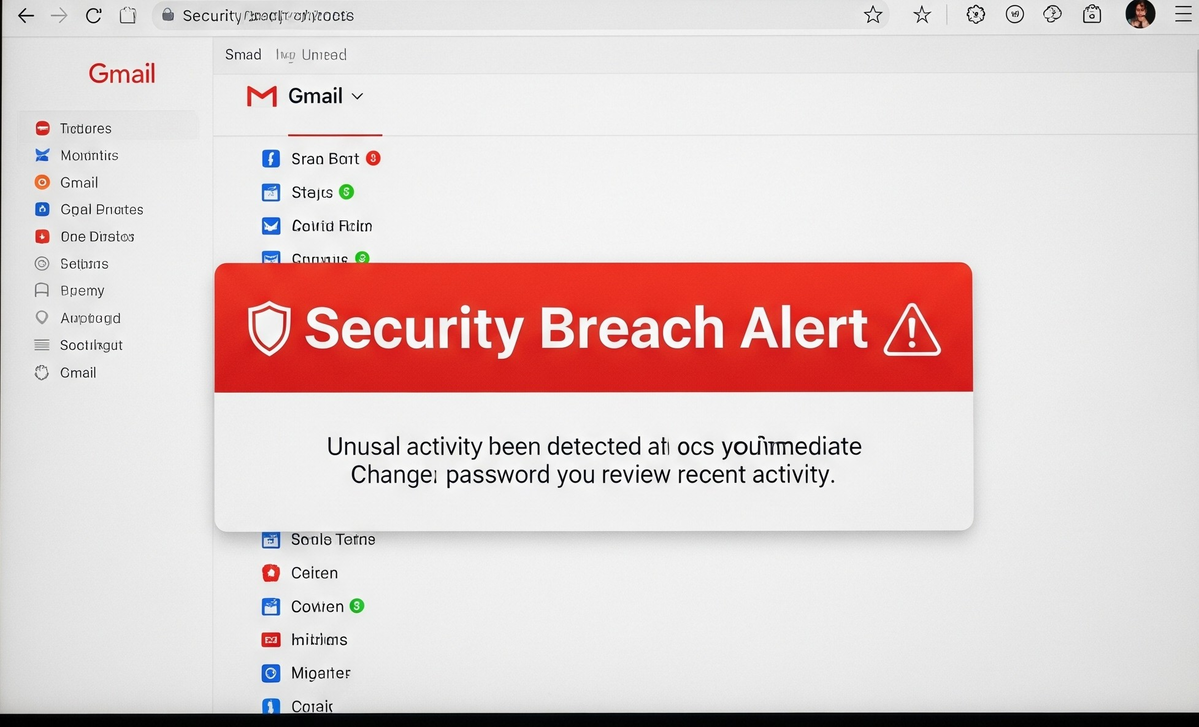The image size is (1199, 727).
Task: Open Gpal Bnotes in sidebar
Action: (x=101, y=209)
